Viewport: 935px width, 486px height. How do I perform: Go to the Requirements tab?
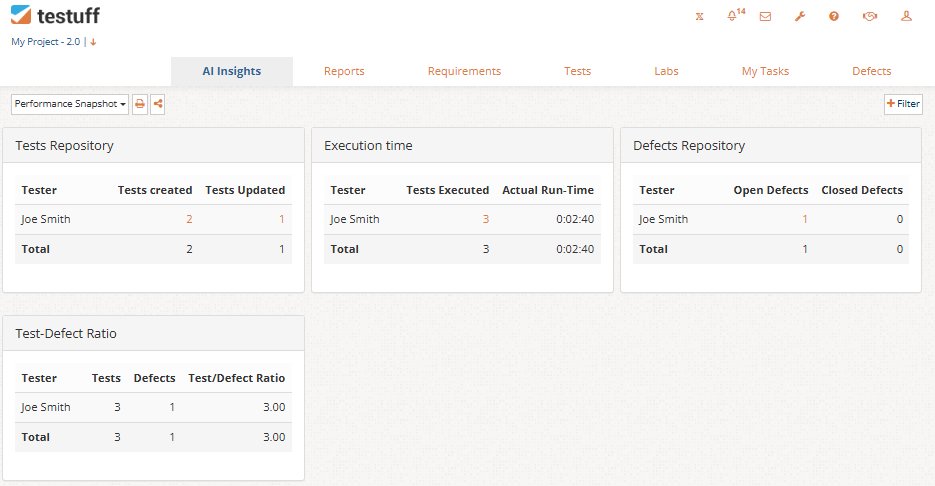point(464,71)
